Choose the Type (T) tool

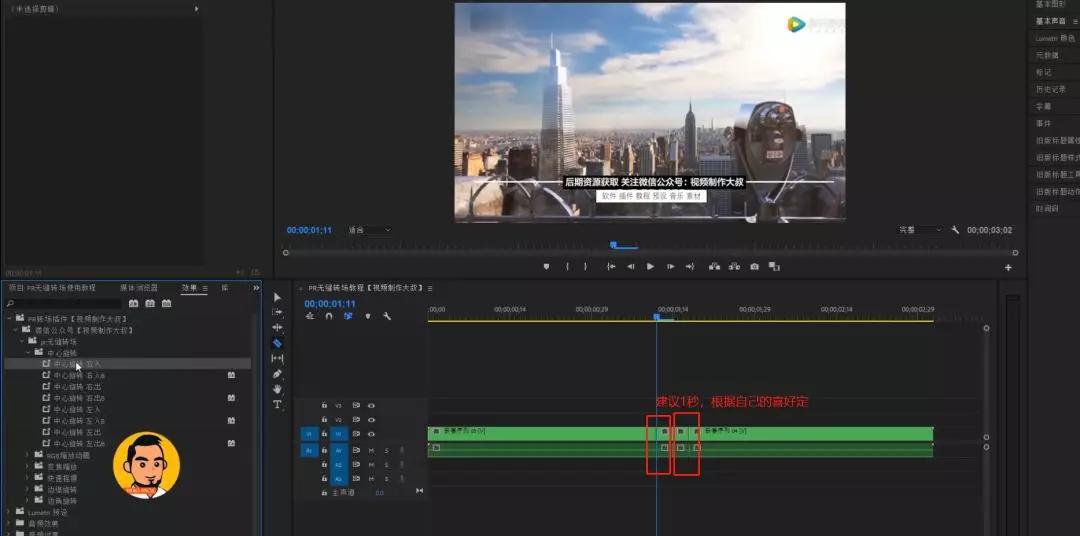(277, 404)
